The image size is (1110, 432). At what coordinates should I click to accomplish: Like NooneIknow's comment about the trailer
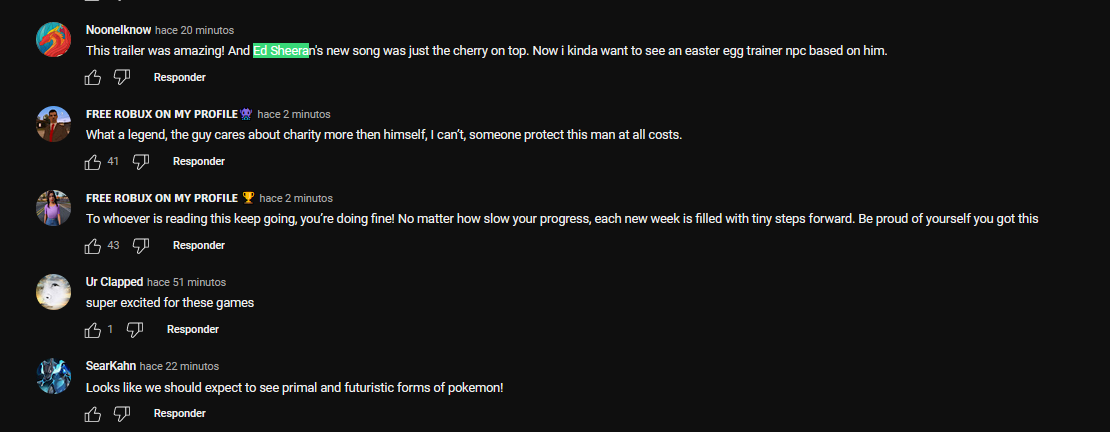click(93, 77)
